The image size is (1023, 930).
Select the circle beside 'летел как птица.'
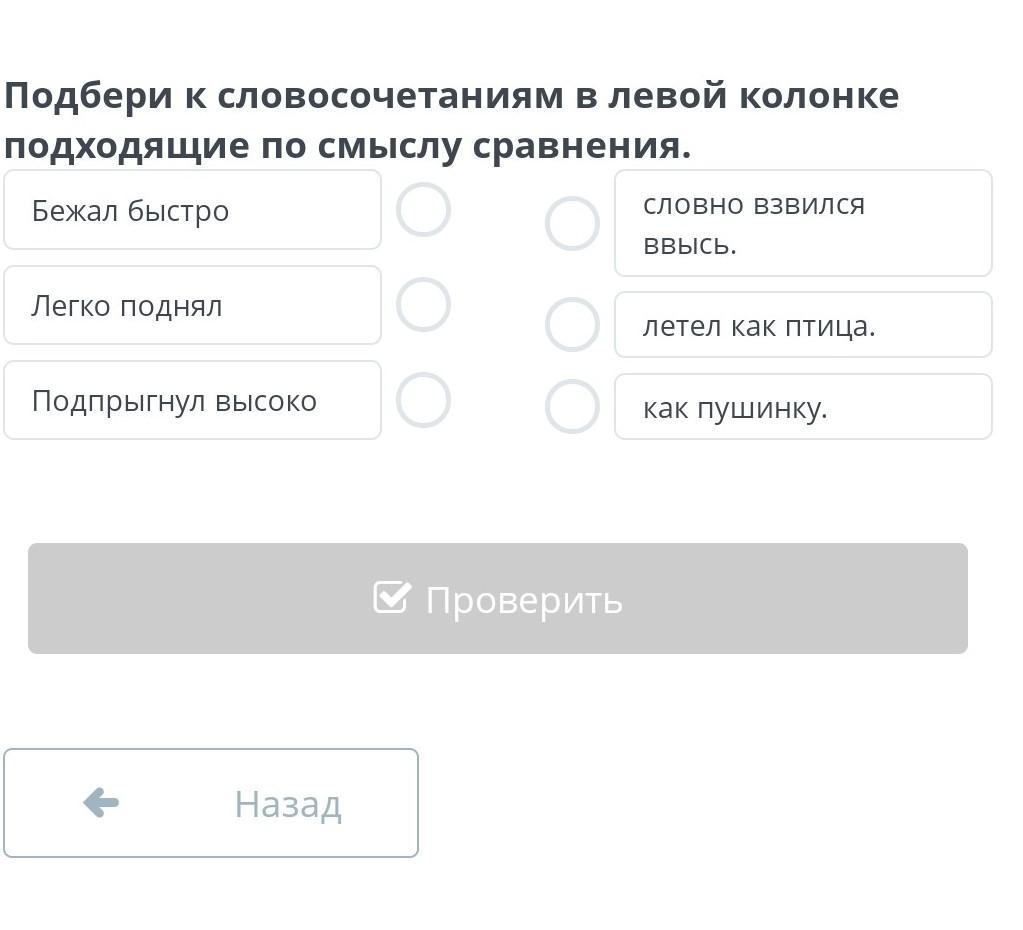tap(572, 325)
